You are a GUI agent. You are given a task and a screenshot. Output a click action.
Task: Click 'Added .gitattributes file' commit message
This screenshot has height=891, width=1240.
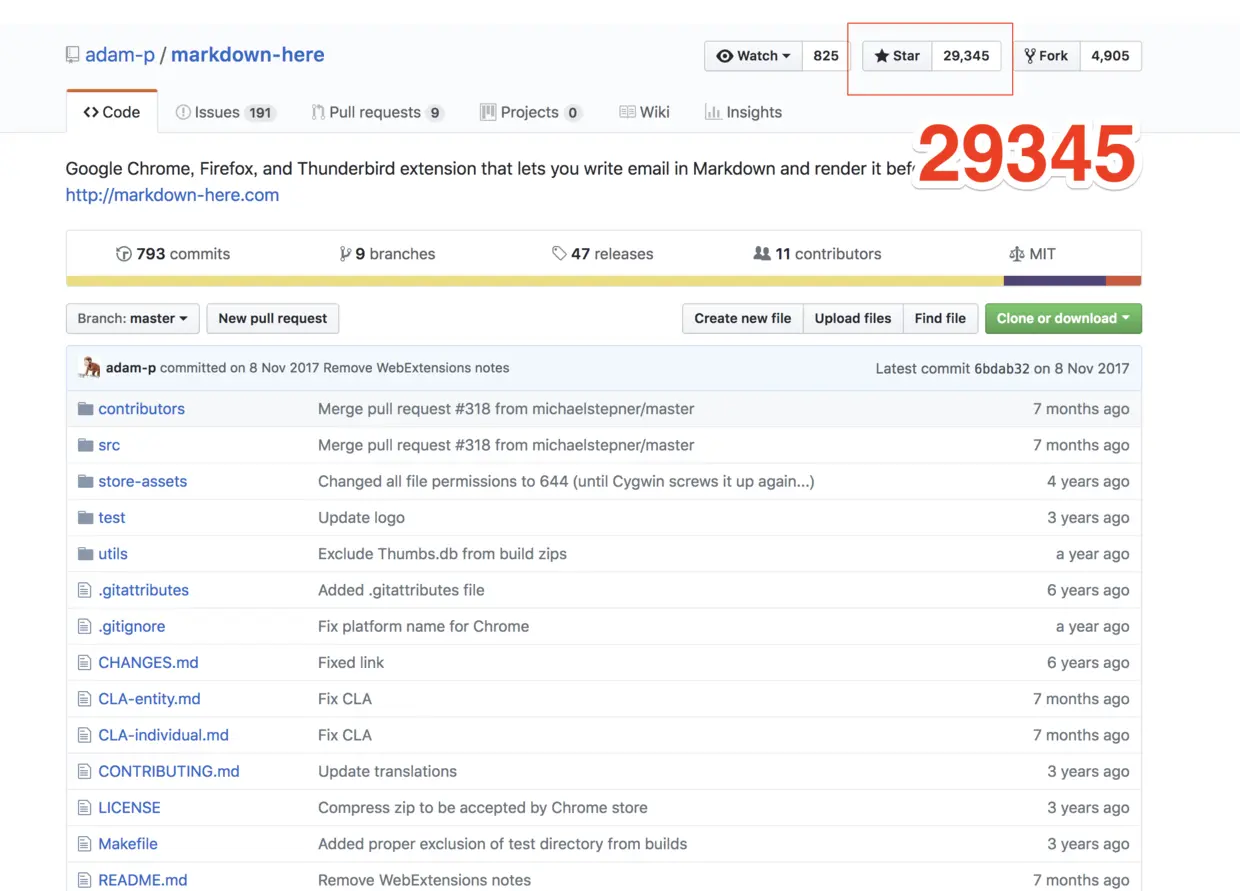click(x=401, y=590)
